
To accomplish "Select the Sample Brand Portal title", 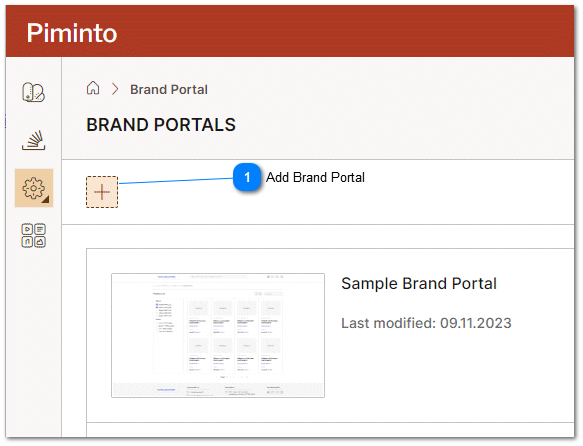I will click(x=419, y=284).
